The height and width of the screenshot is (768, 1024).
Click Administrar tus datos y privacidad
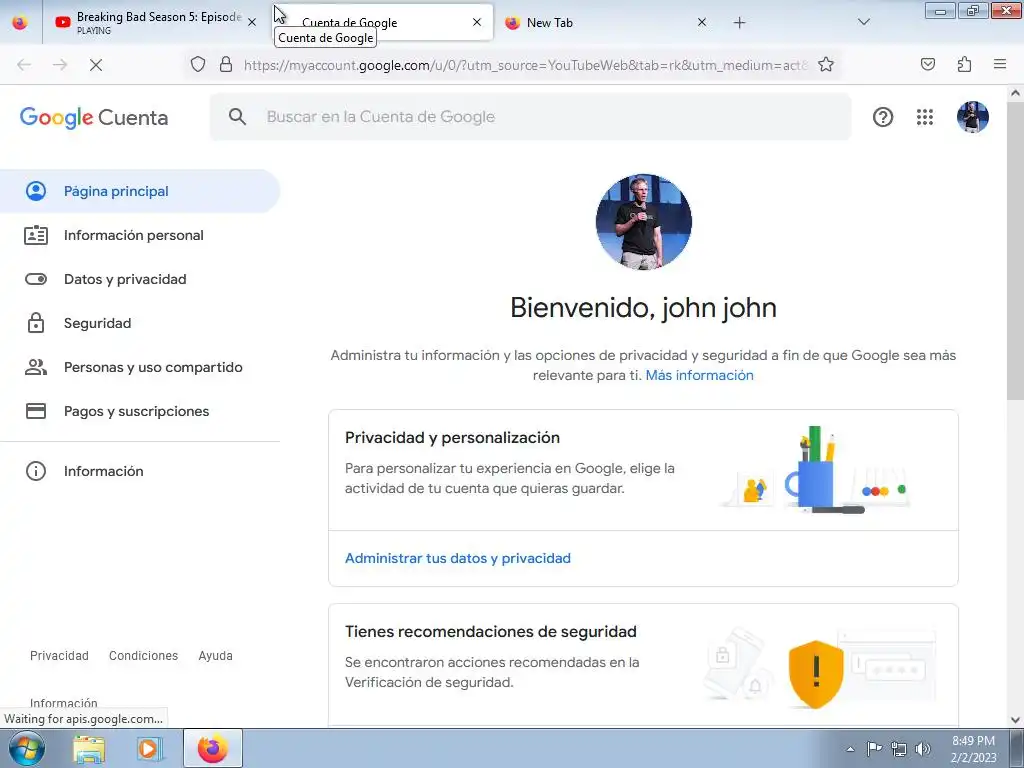click(458, 558)
